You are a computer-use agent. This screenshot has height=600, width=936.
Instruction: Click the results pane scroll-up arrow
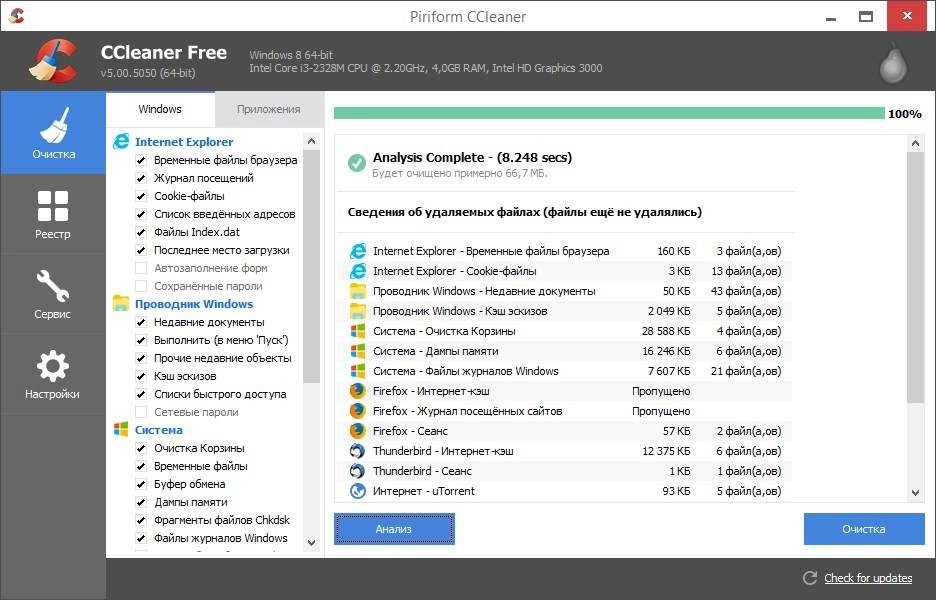(916, 143)
